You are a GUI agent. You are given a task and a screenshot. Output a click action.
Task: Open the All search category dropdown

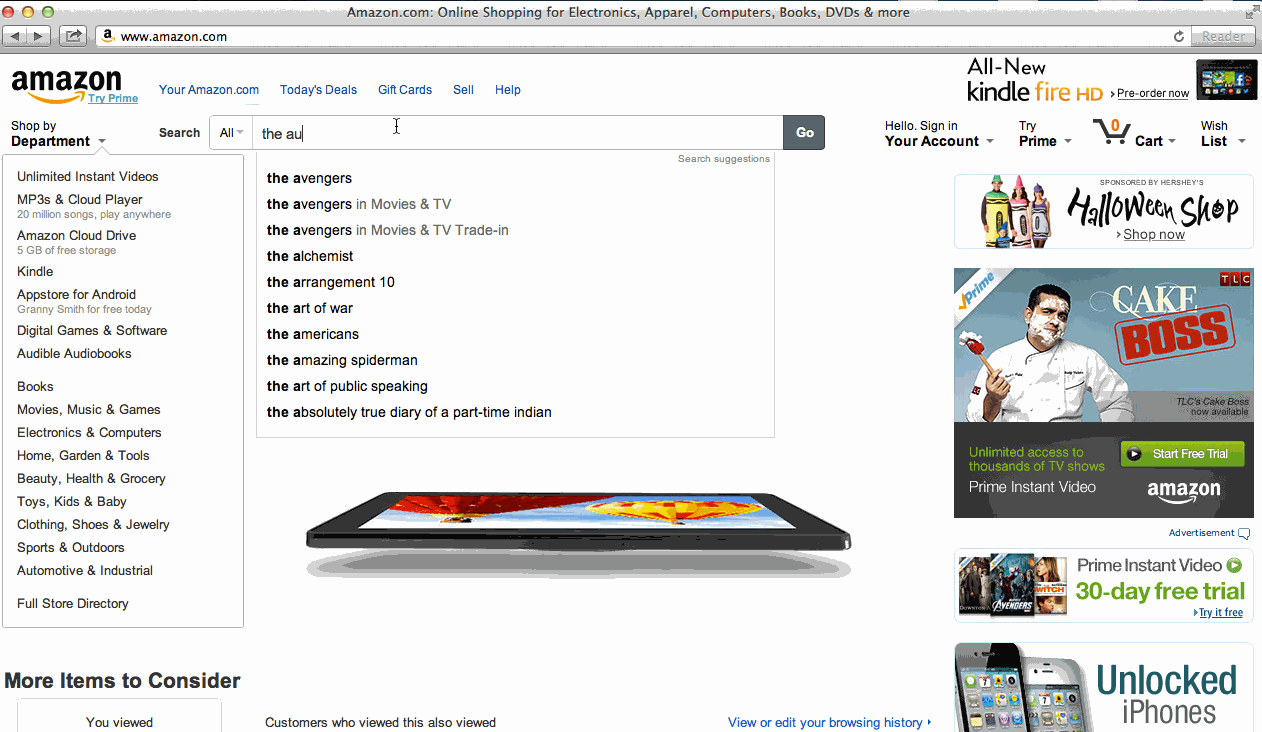coord(231,133)
